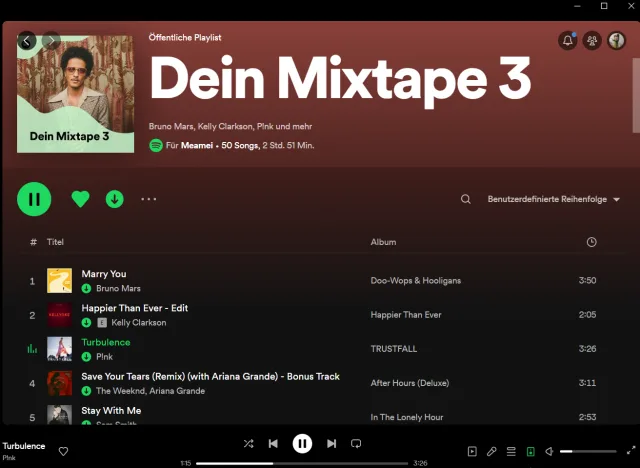Screen dimensions: 640x468
Task: Open the notifications bell
Action: (x=568, y=40)
